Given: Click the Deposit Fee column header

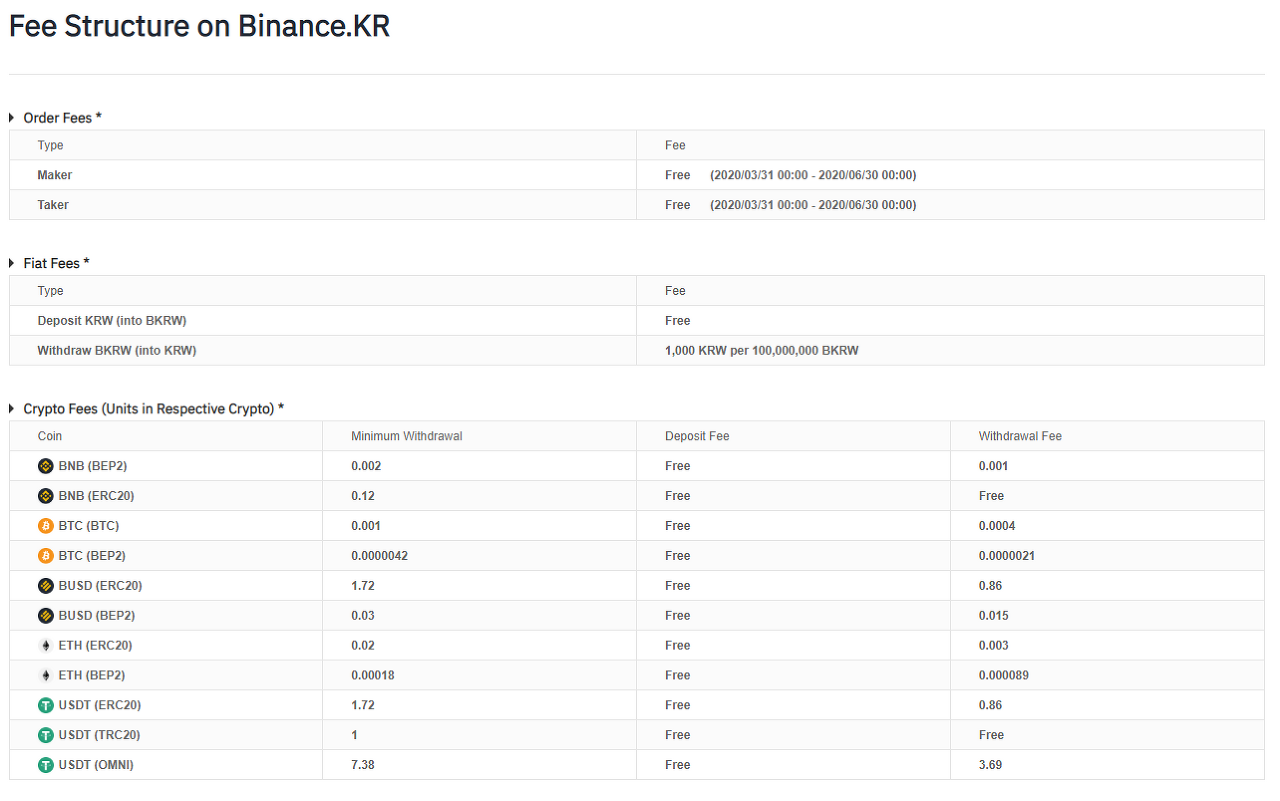Looking at the screenshot, I should click(698, 436).
